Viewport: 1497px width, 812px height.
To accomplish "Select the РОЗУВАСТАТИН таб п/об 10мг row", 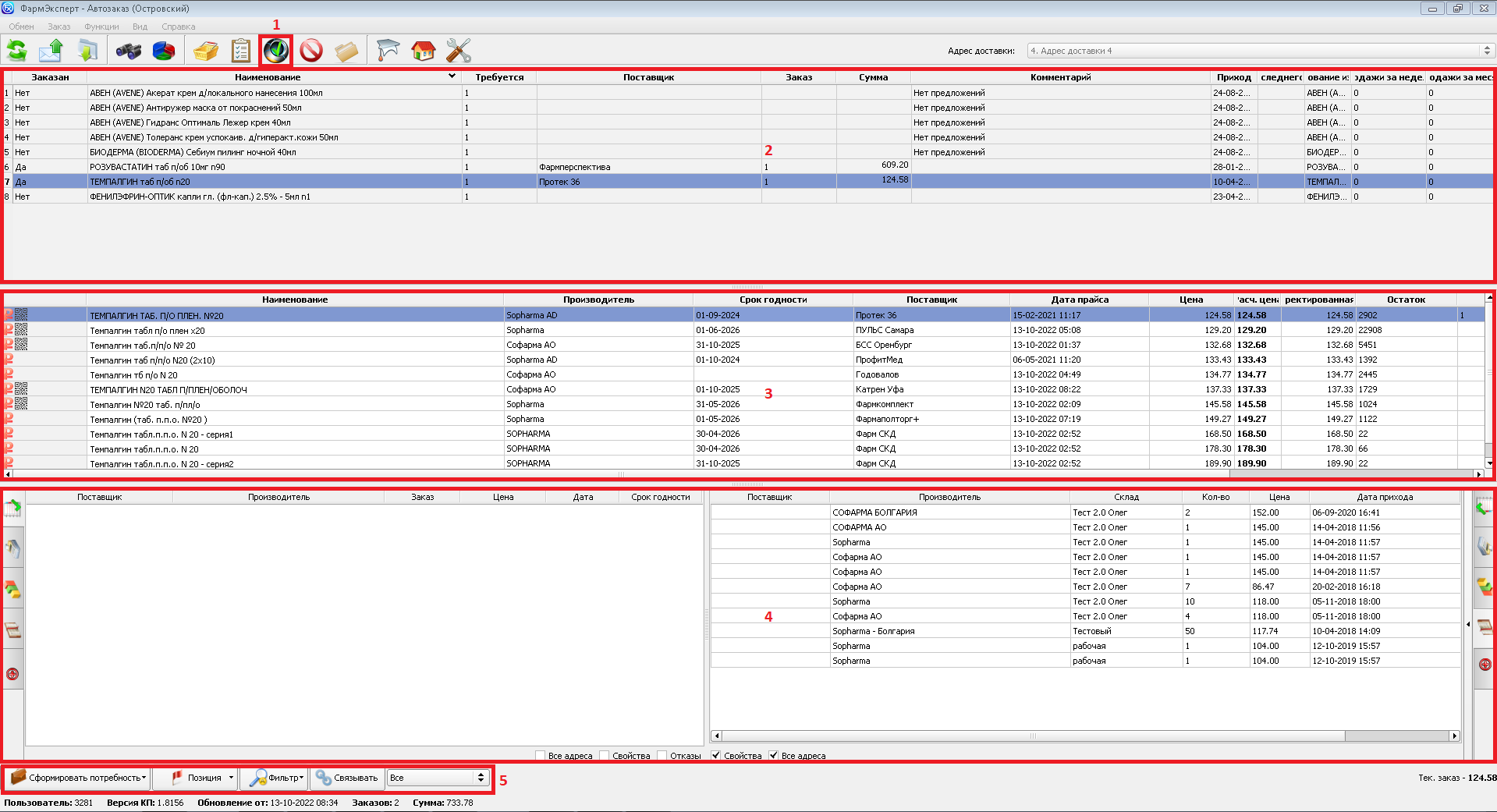I will tap(234, 167).
